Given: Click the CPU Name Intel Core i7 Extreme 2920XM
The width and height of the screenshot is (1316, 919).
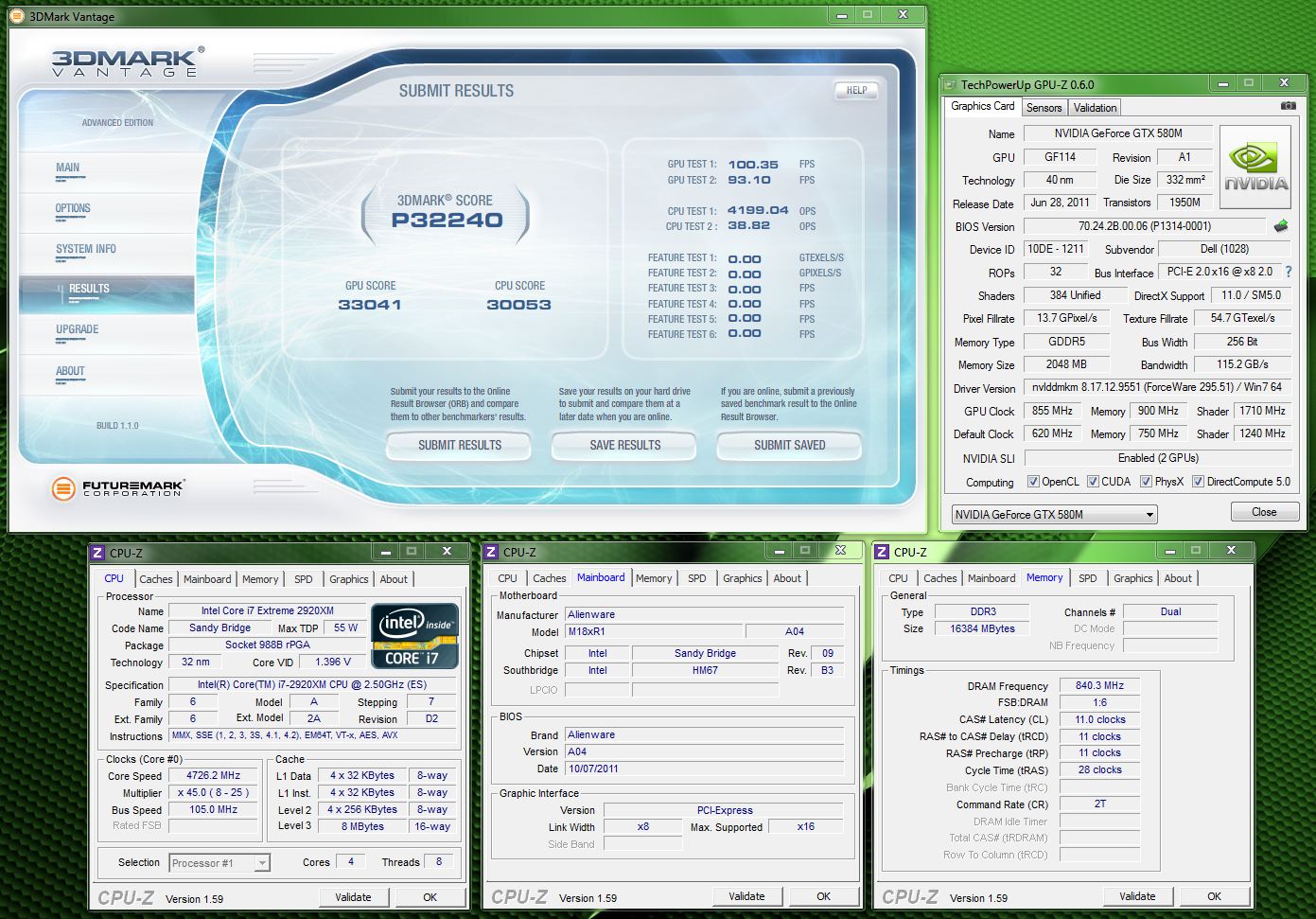Looking at the screenshot, I should [x=268, y=610].
